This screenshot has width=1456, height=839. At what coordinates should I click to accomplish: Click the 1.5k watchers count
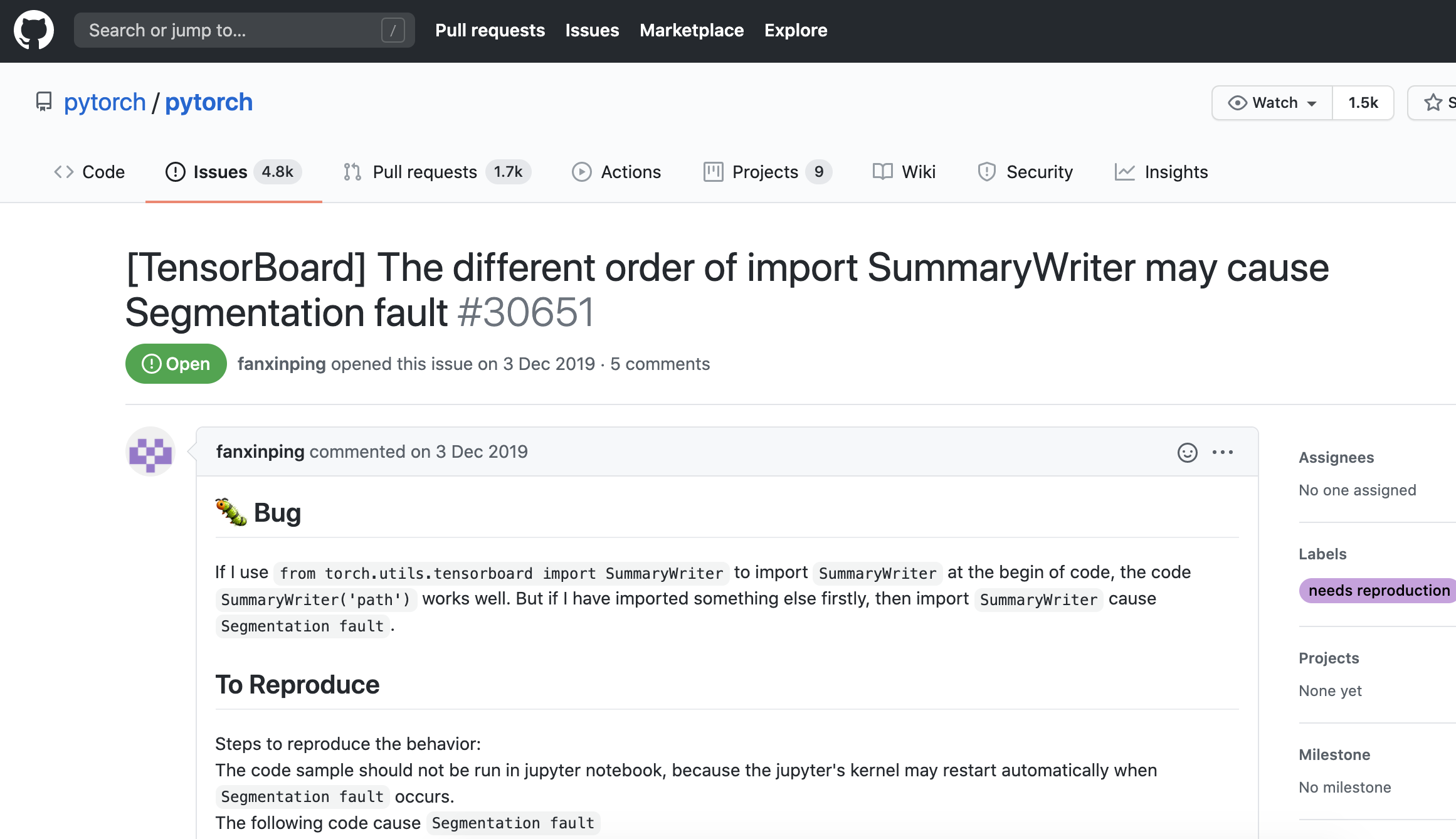tap(1363, 102)
